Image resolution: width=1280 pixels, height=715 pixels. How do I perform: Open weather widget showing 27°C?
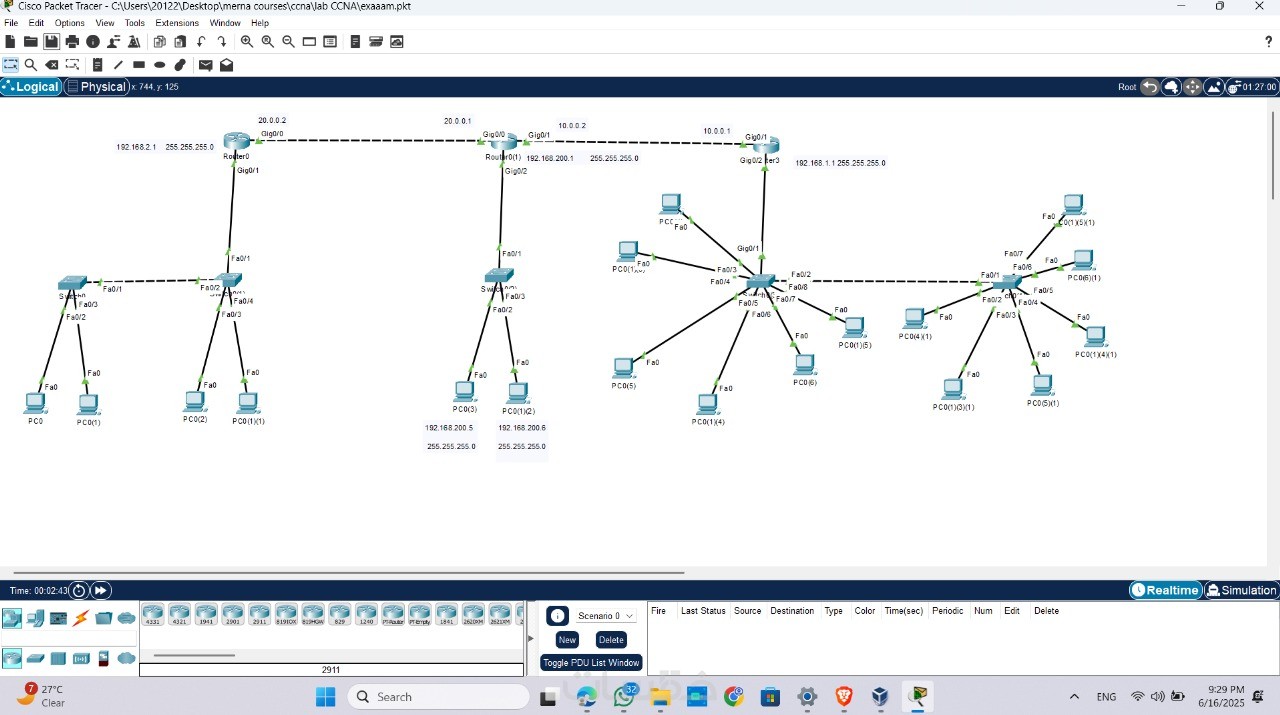tap(42, 696)
